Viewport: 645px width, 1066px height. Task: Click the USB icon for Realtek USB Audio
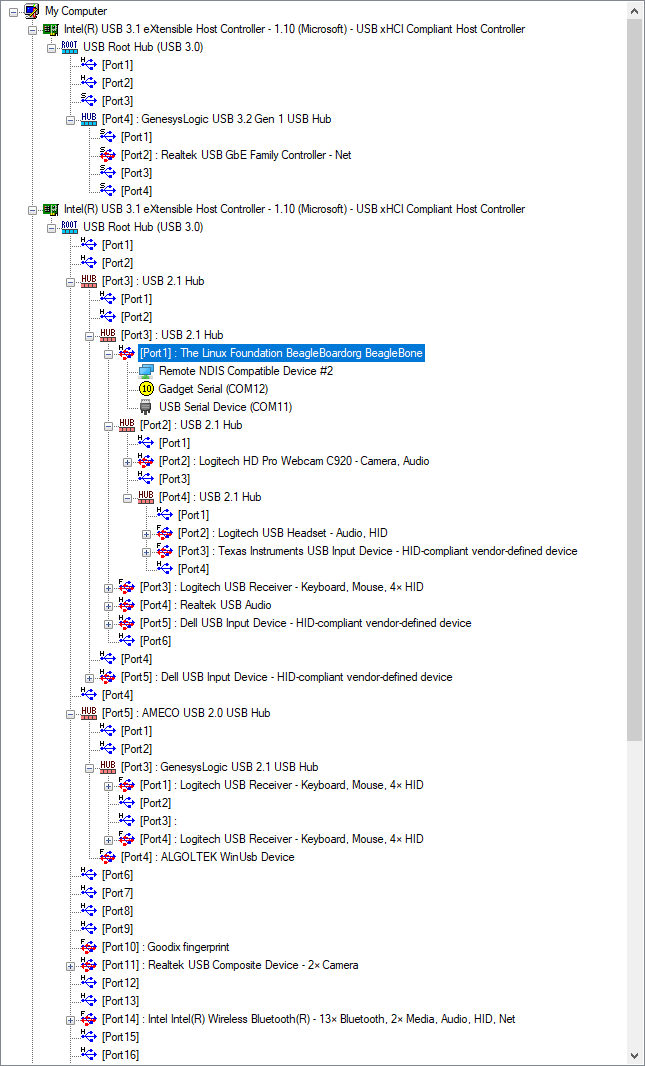click(x=126, y=605)
